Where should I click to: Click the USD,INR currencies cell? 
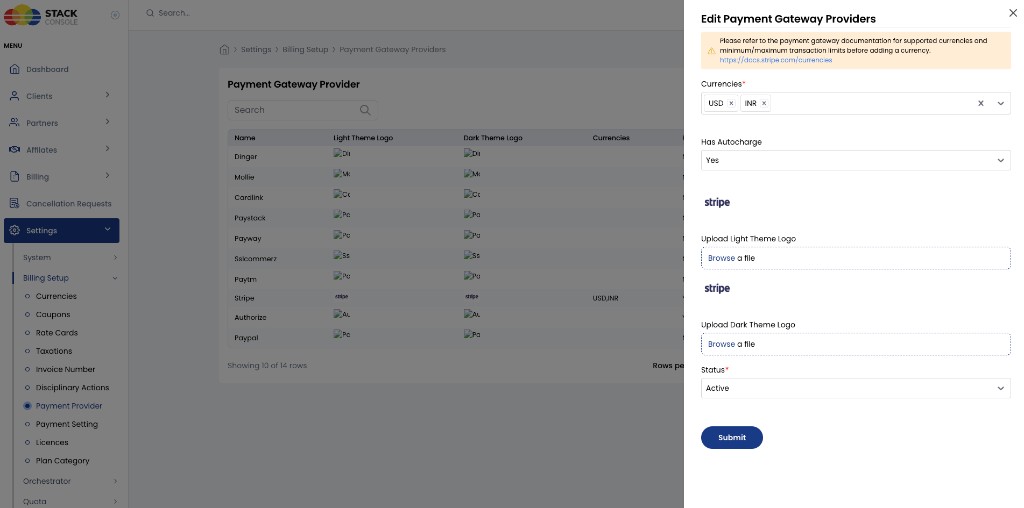[605, 298]
